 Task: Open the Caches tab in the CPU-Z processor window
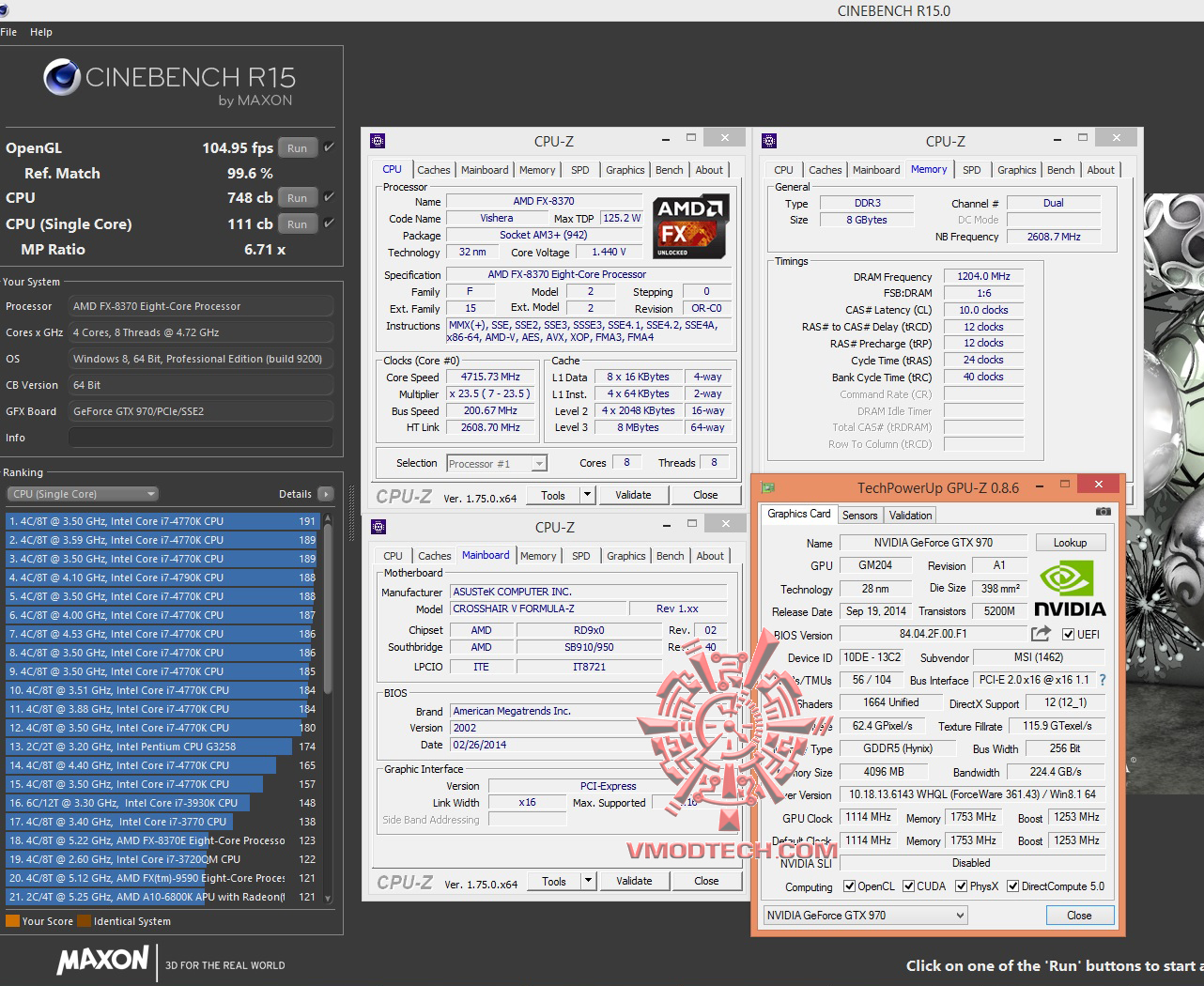click(434, 170)
